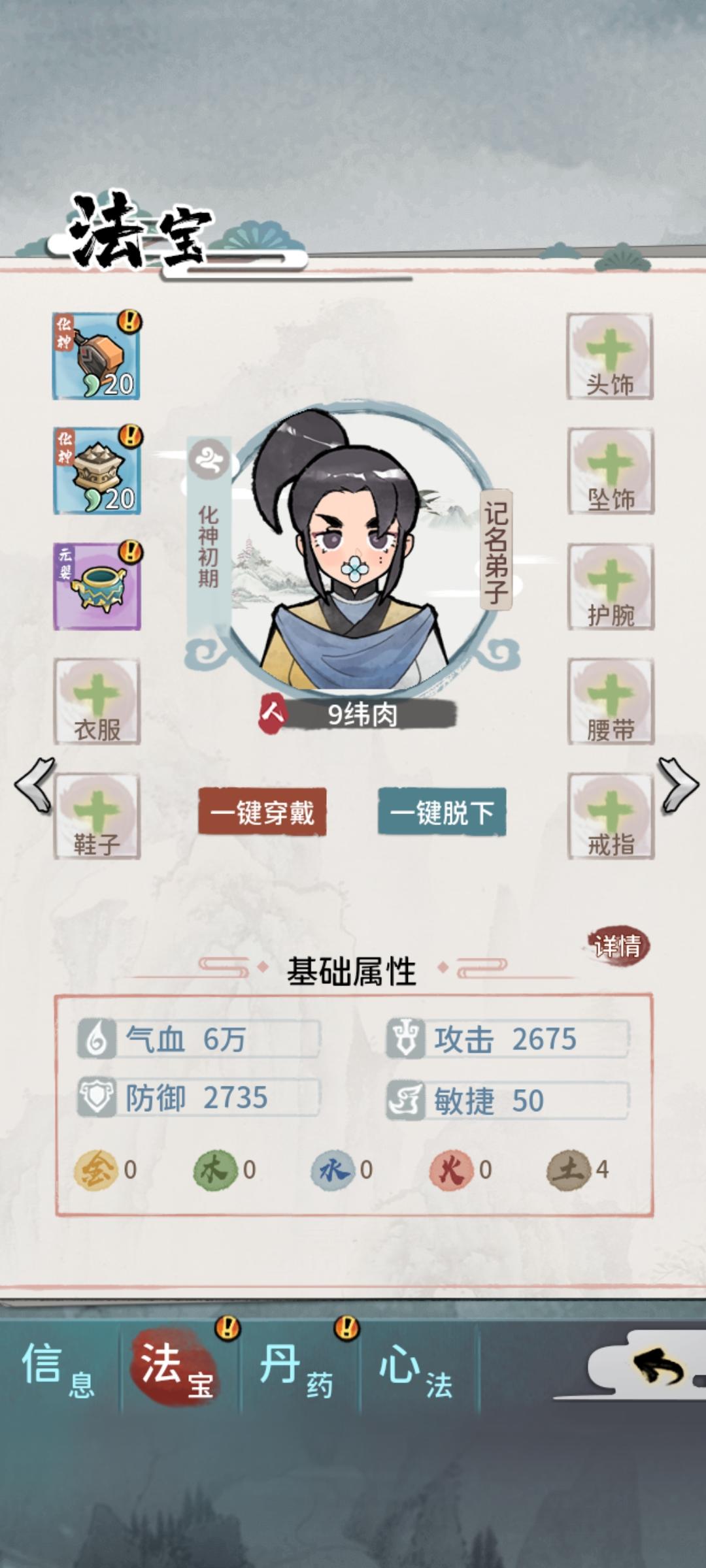Open the orange weapon treasure slot
The image size is (706, 1568).
[97, 356]
